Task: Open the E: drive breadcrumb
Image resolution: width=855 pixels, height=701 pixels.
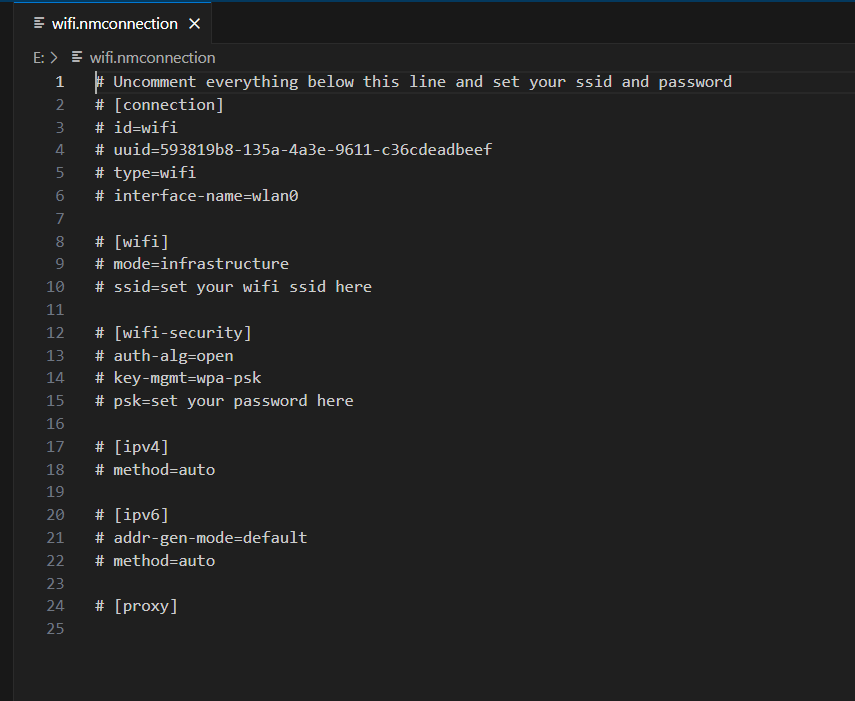Action: coord(38,58)
